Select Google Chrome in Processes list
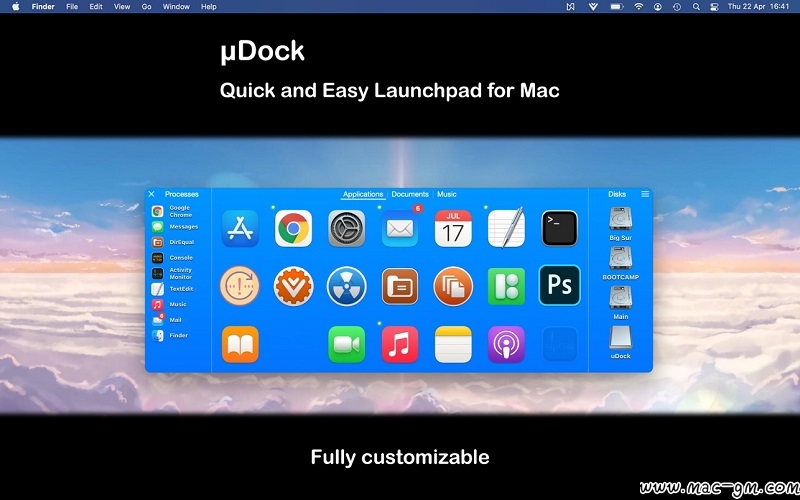Viewport: 800px width, 500px height. tap(173, 211)
